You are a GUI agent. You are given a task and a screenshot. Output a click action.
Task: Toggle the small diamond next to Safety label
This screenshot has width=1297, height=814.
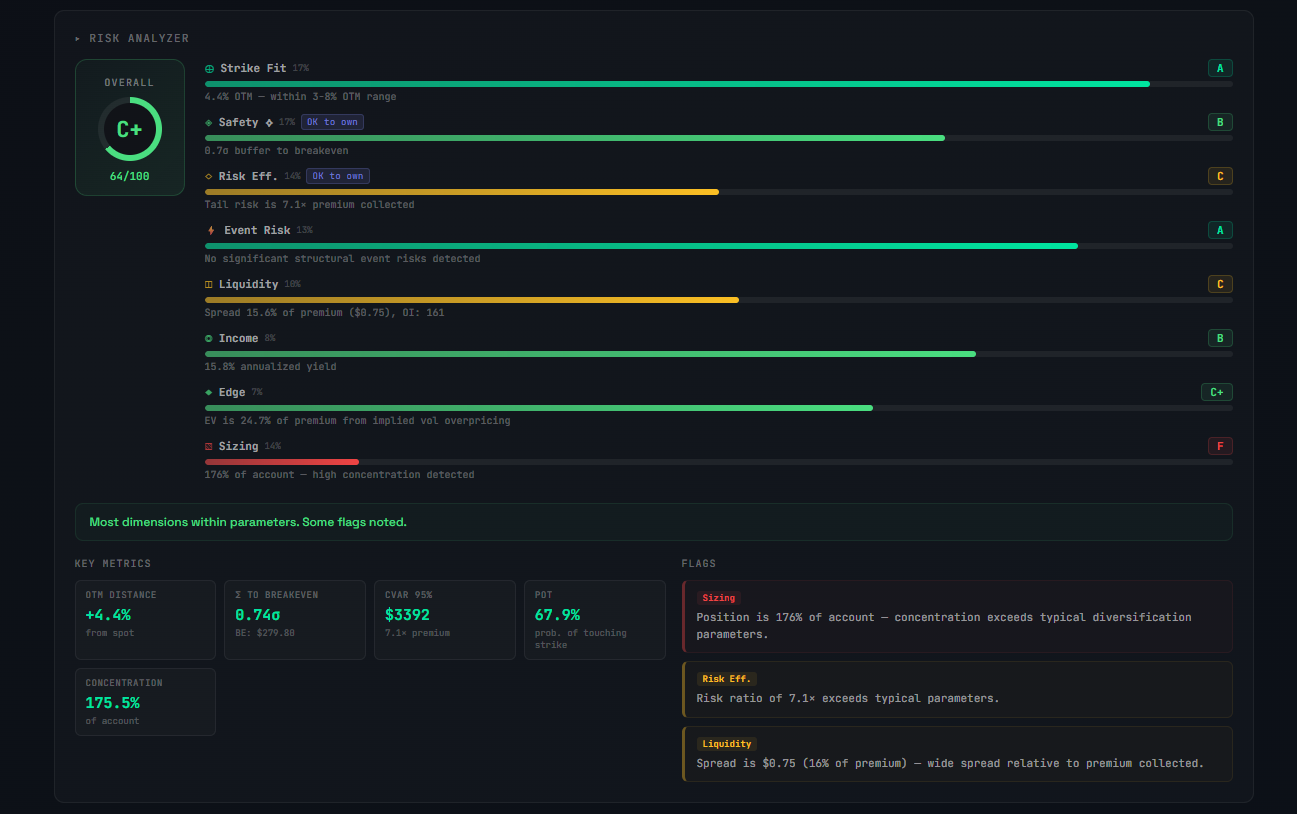[x=268, y=122]
